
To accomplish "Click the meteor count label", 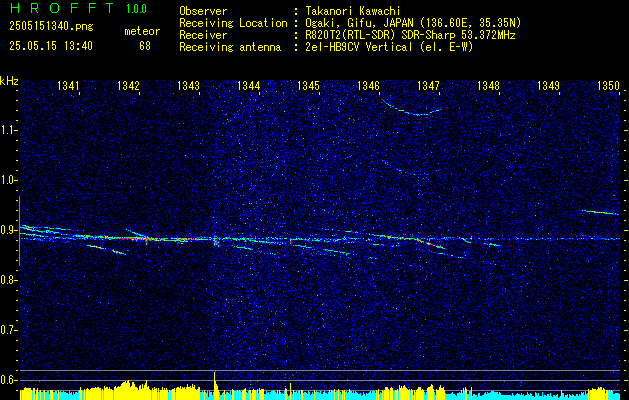I will click(x=142, y=31).
